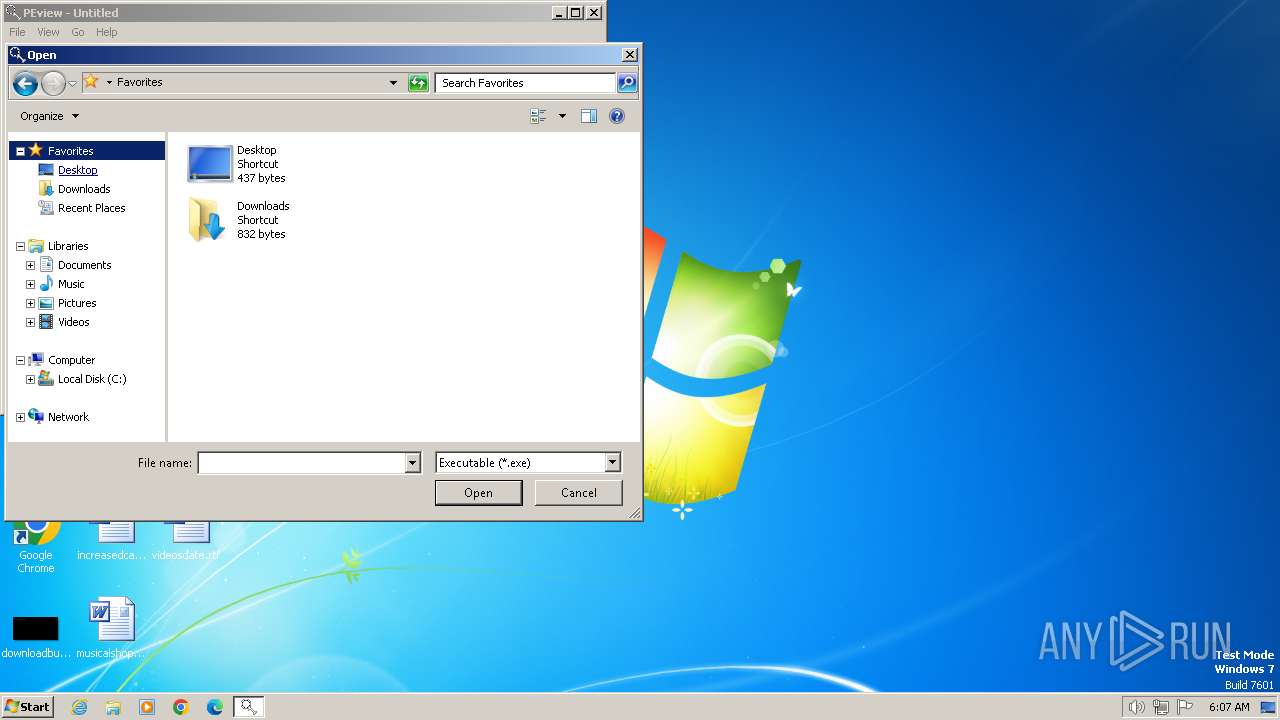Screen dimensions: 1280x720
Task: Select the Pictures library
Action: click(x=77, y=303)
